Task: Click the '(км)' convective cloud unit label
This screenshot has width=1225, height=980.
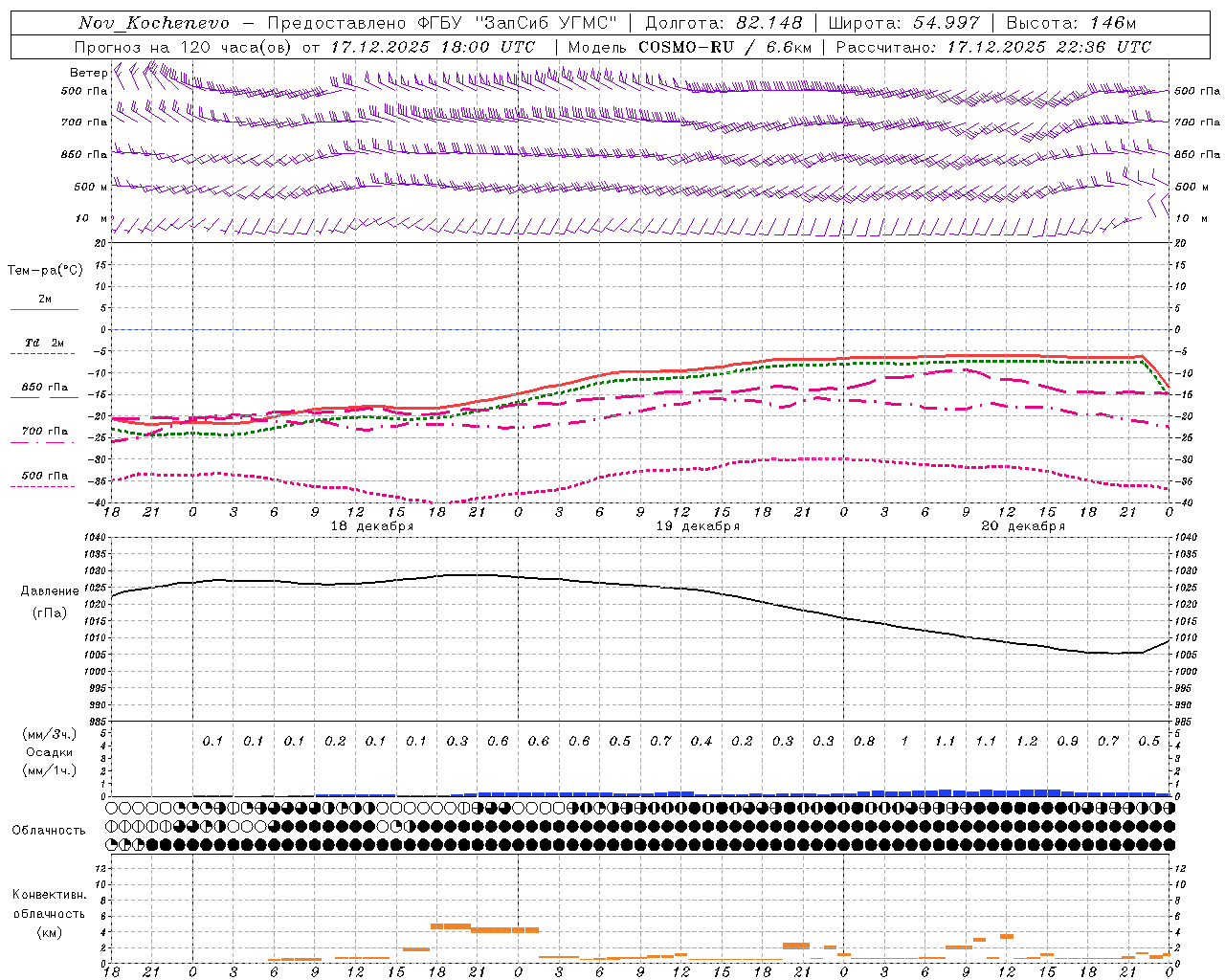Action: point(49,932)
